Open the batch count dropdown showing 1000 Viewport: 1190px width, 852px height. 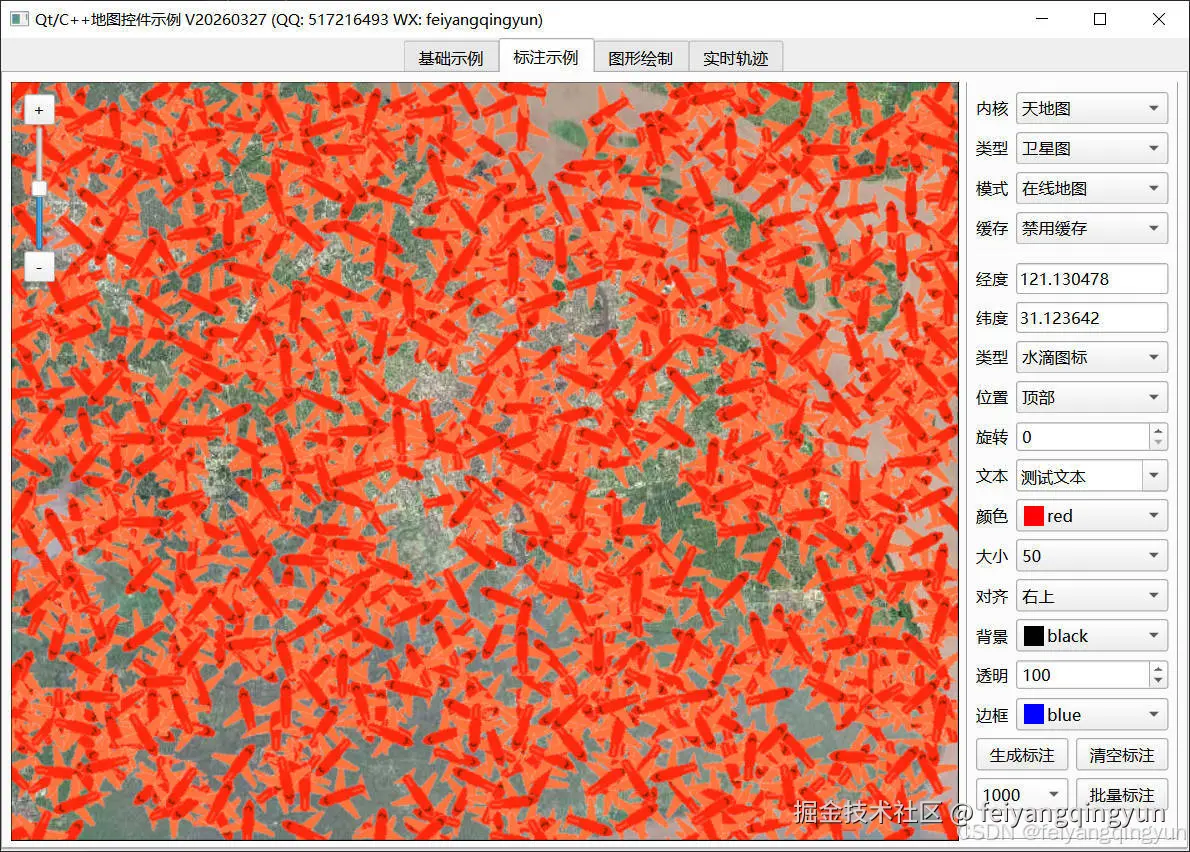(1022, 794)
